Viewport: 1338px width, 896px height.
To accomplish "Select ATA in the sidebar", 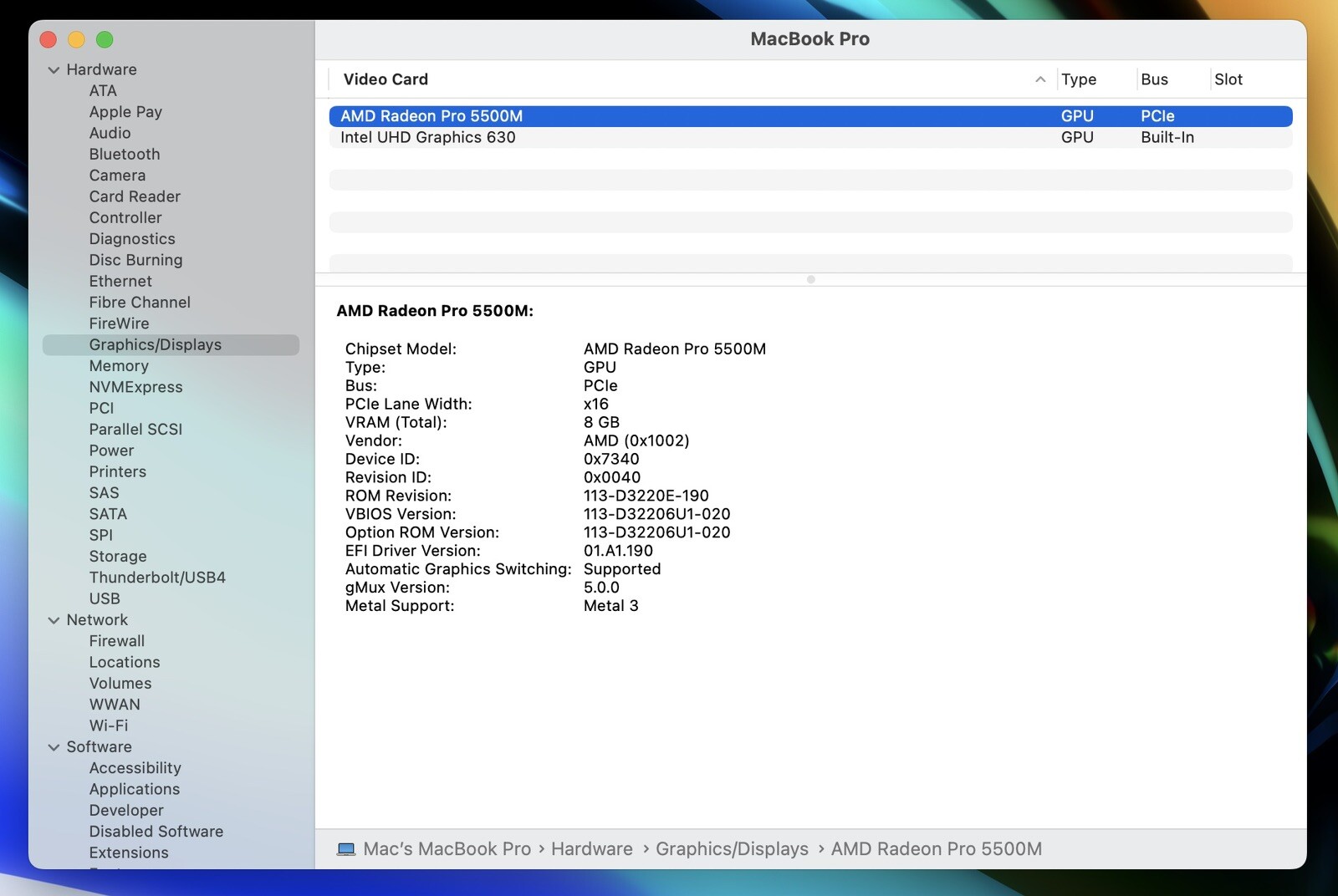I will click(x=103, y=90).
